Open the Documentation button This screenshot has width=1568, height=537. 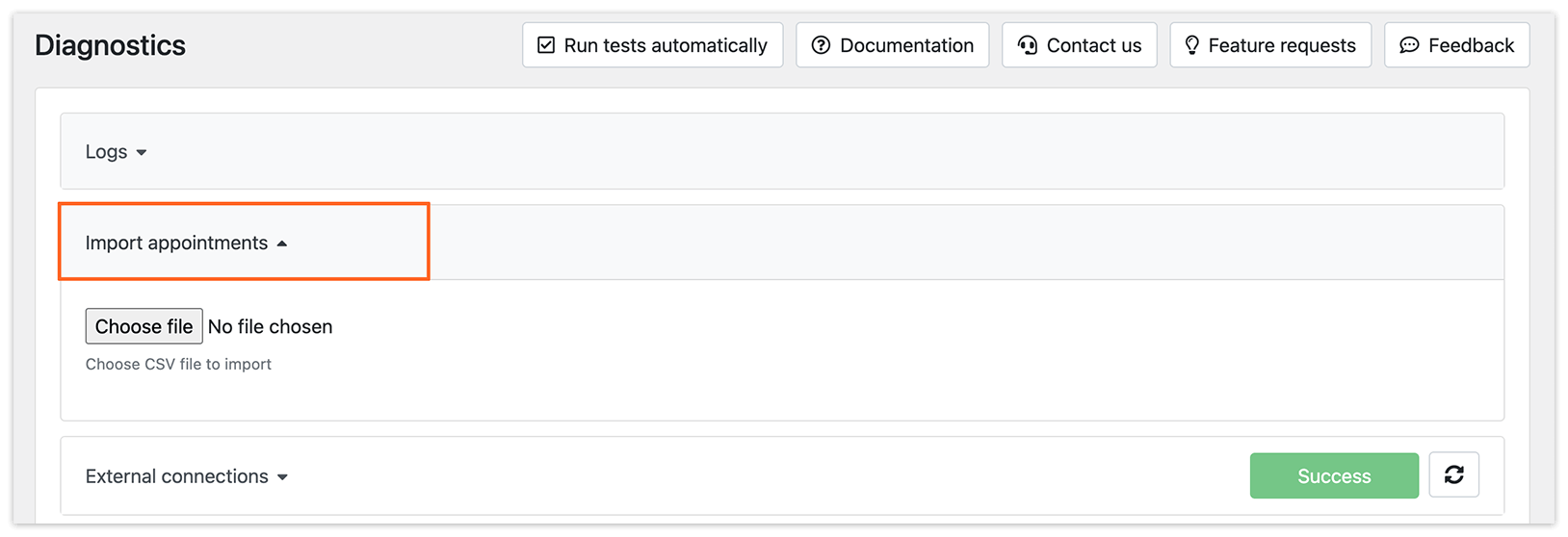[x=892, y=45]
